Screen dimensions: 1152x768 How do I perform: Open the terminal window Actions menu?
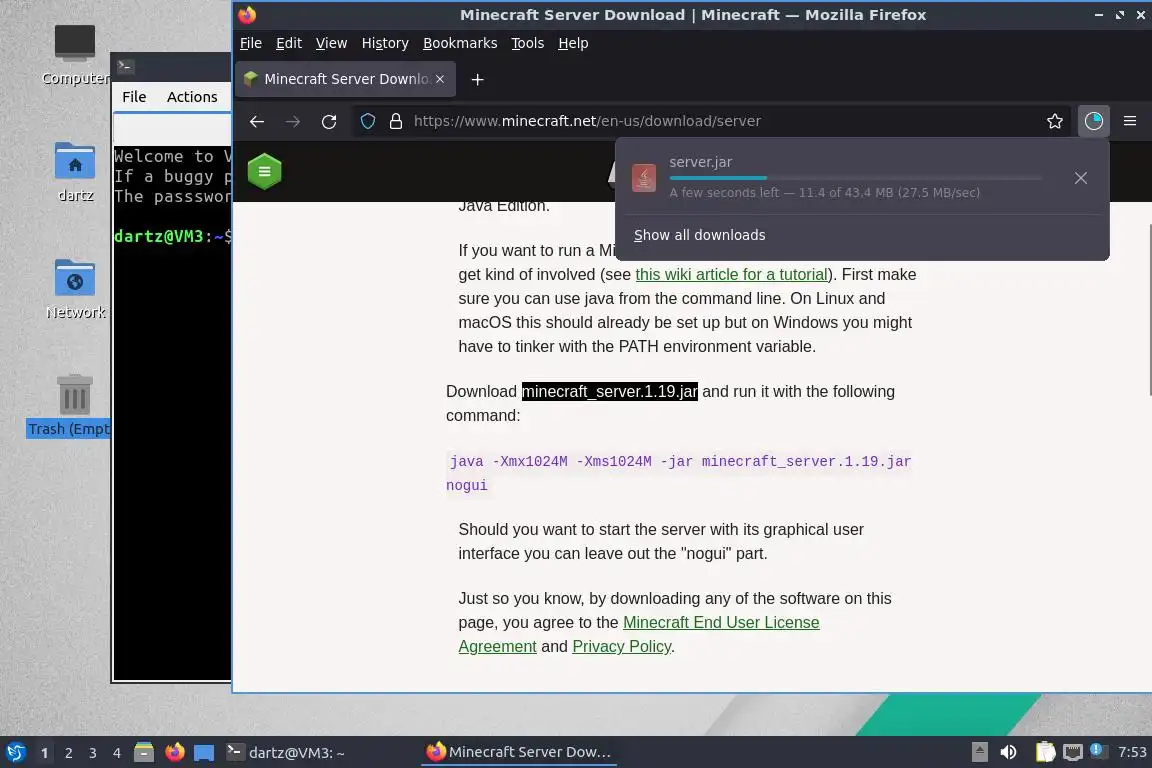pos(192,97)
